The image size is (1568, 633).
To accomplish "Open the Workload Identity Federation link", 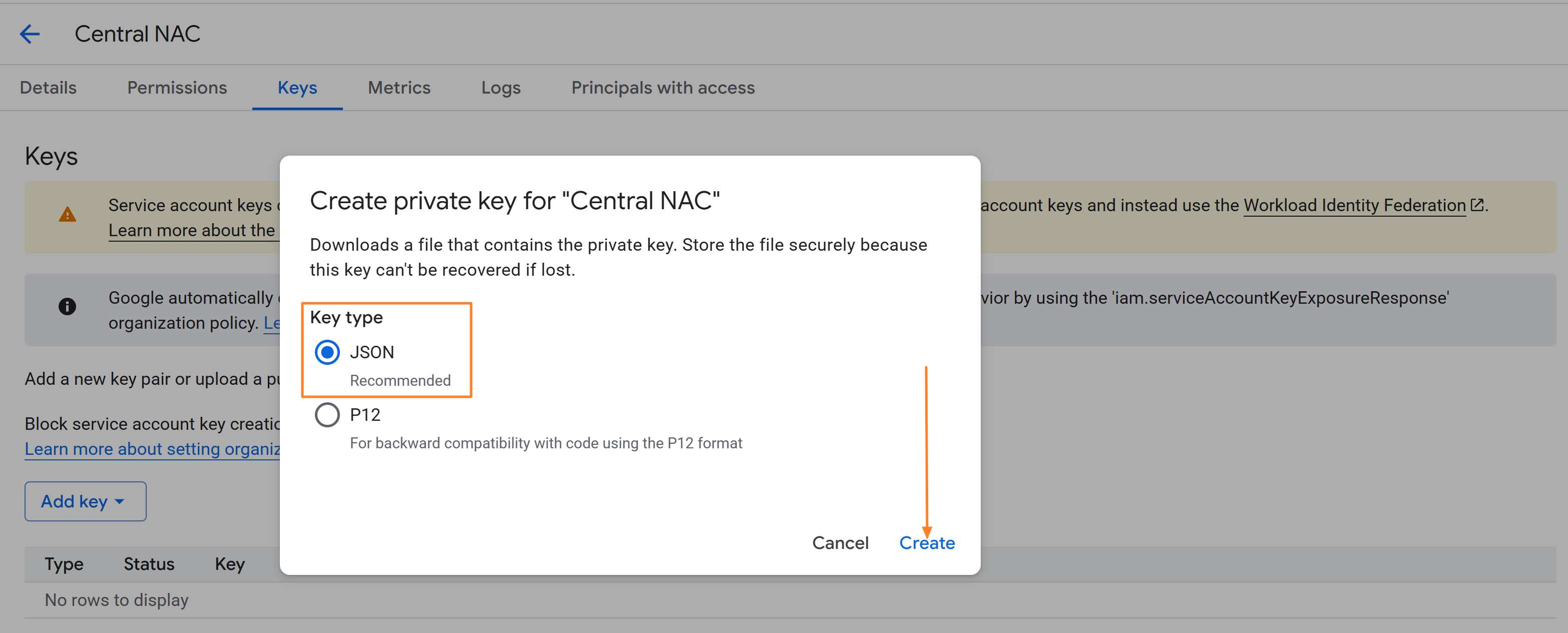I will (x=1354, y=205).
